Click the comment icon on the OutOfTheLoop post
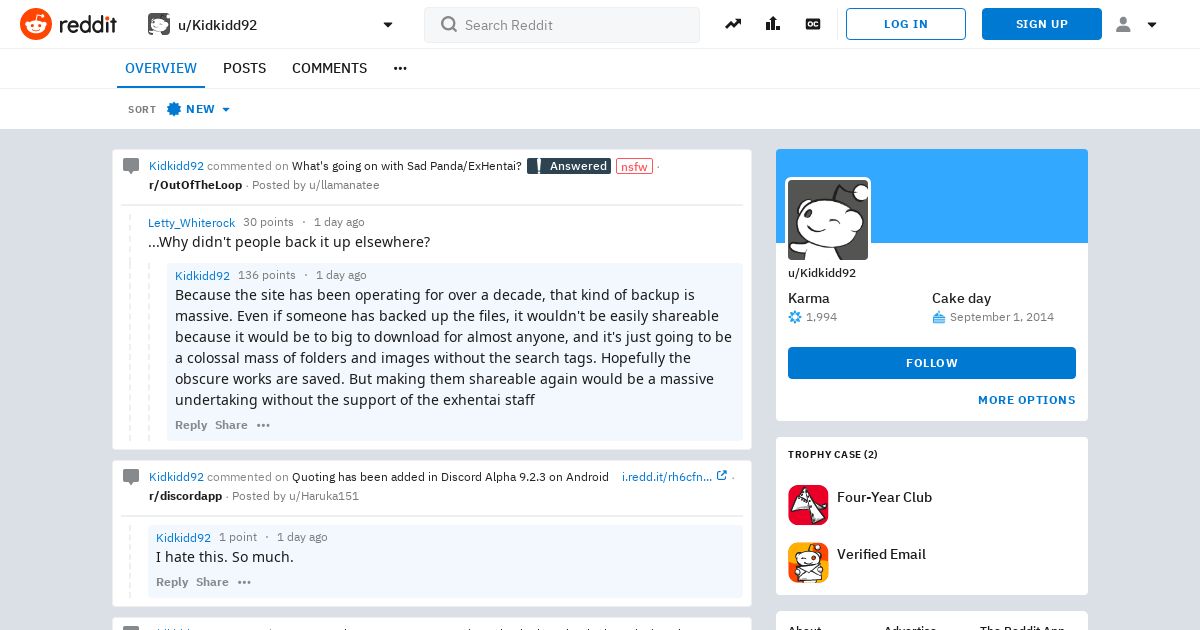This screenshot has width=1200, height=630. [131, 166]
